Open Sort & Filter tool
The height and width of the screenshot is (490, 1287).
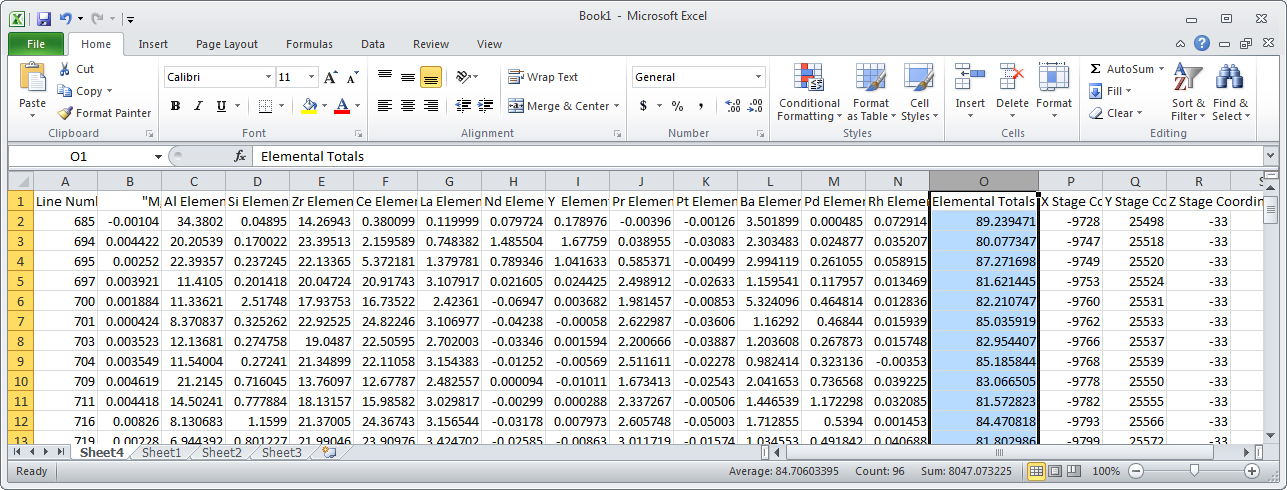coord(1188,92)
